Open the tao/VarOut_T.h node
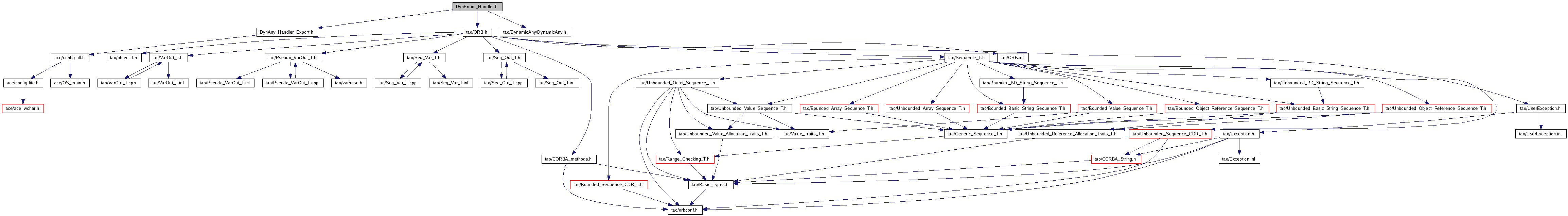Image resolution: width=1568 pixels, height=216 pixels. tap(168, 57)
